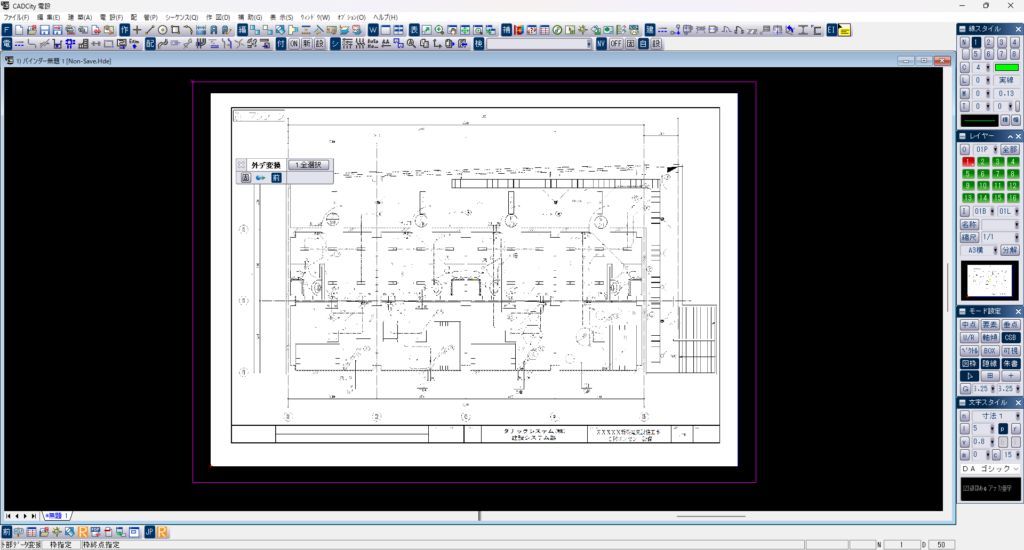This screenshot has height=550, width=1024.
Task: Toggle the ON button in second toolbar row
Action: [x=294, y=44]
